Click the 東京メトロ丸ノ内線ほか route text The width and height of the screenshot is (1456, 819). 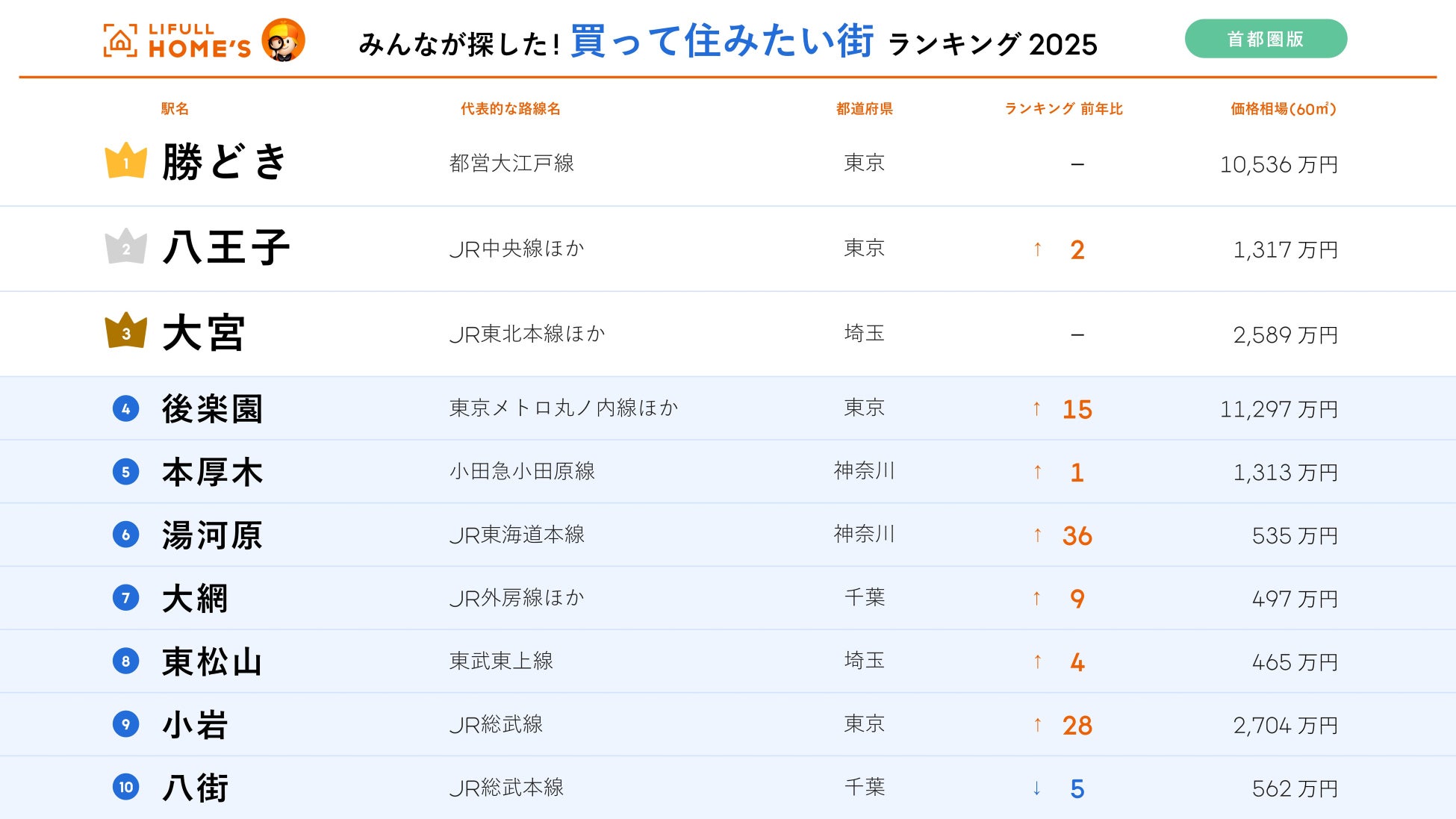564,408
